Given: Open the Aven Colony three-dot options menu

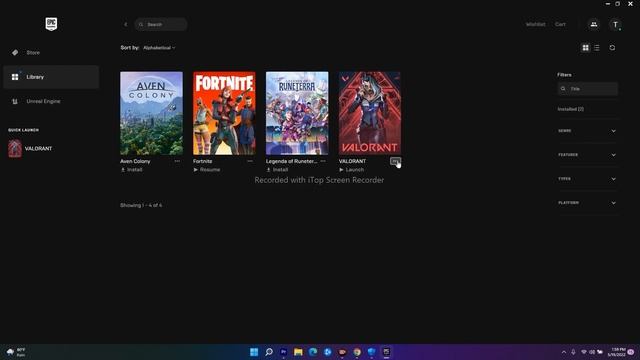Looking at the screenshot, I should (x=177, y=161).
